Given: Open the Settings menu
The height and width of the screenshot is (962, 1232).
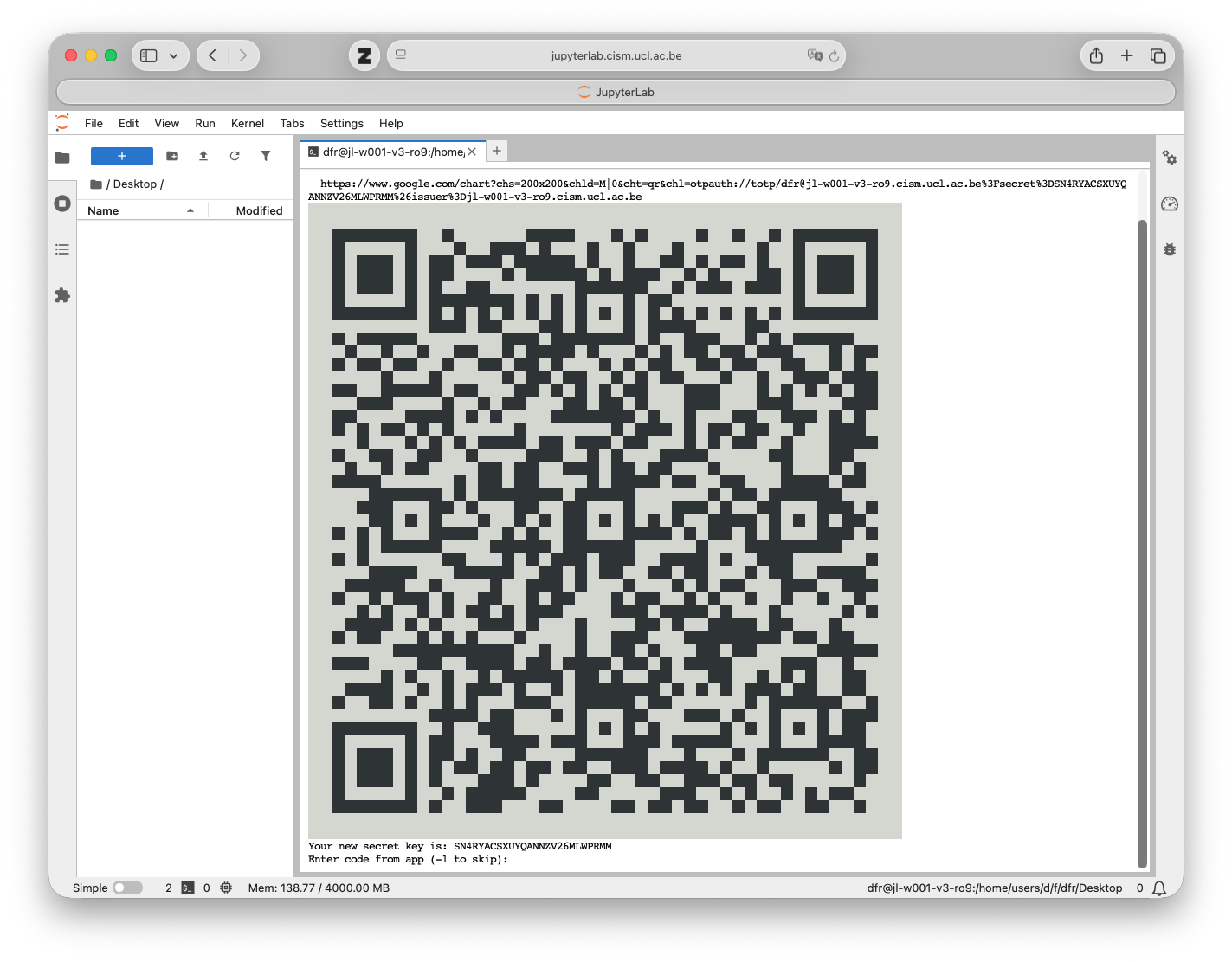Looking at the screenshot, I should coord(342,123).
